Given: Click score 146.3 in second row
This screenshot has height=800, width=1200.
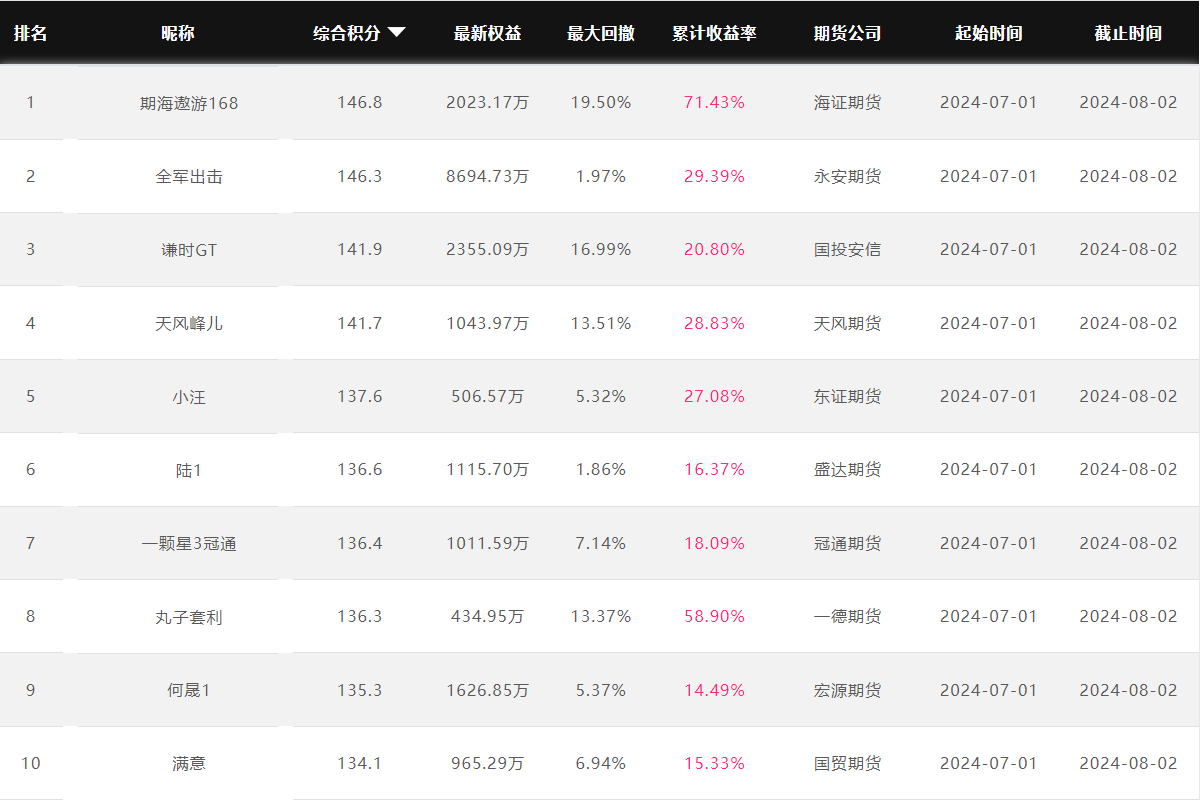Looking at the screenshot, I should pyautogui.click(x=360, y=176).
